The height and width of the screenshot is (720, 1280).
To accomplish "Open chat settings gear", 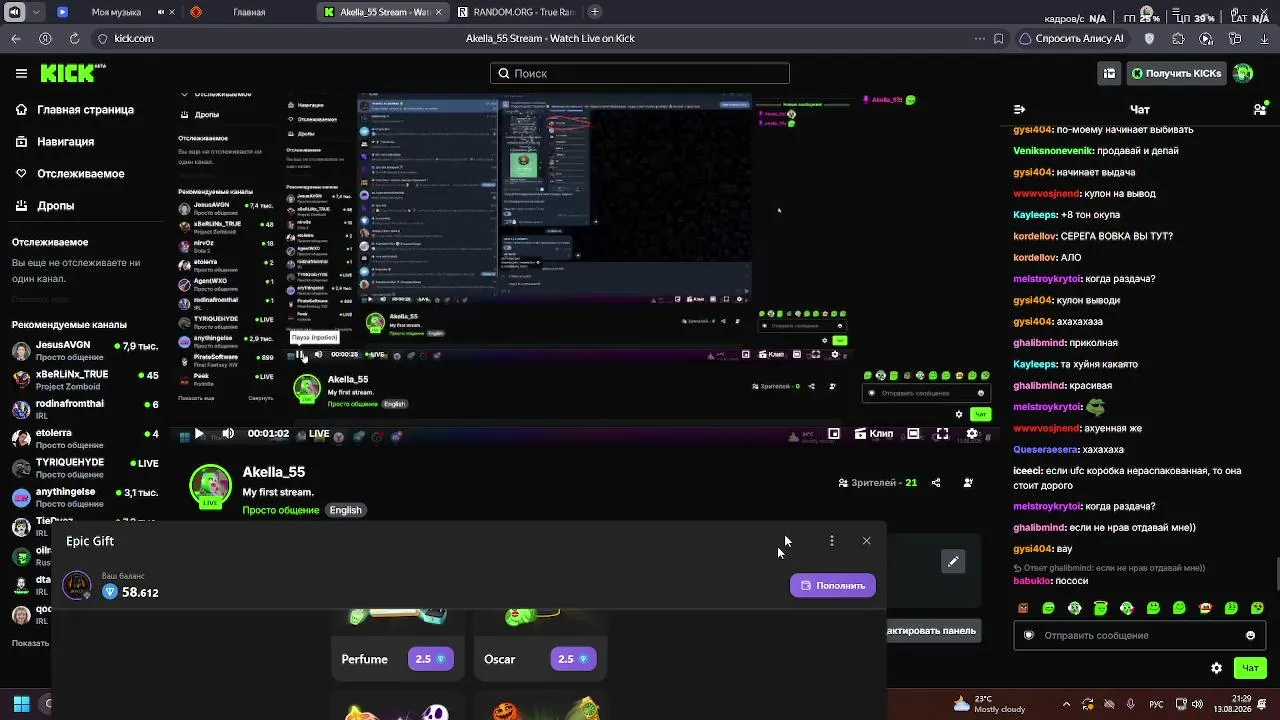I will [x=1217, y=668].
